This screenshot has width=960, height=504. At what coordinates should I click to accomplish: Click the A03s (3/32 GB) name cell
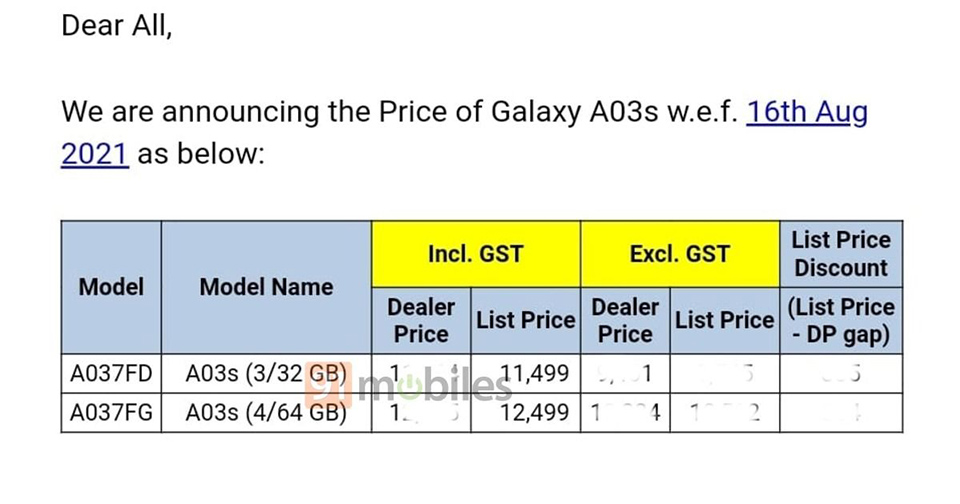(x=266, y=373)
